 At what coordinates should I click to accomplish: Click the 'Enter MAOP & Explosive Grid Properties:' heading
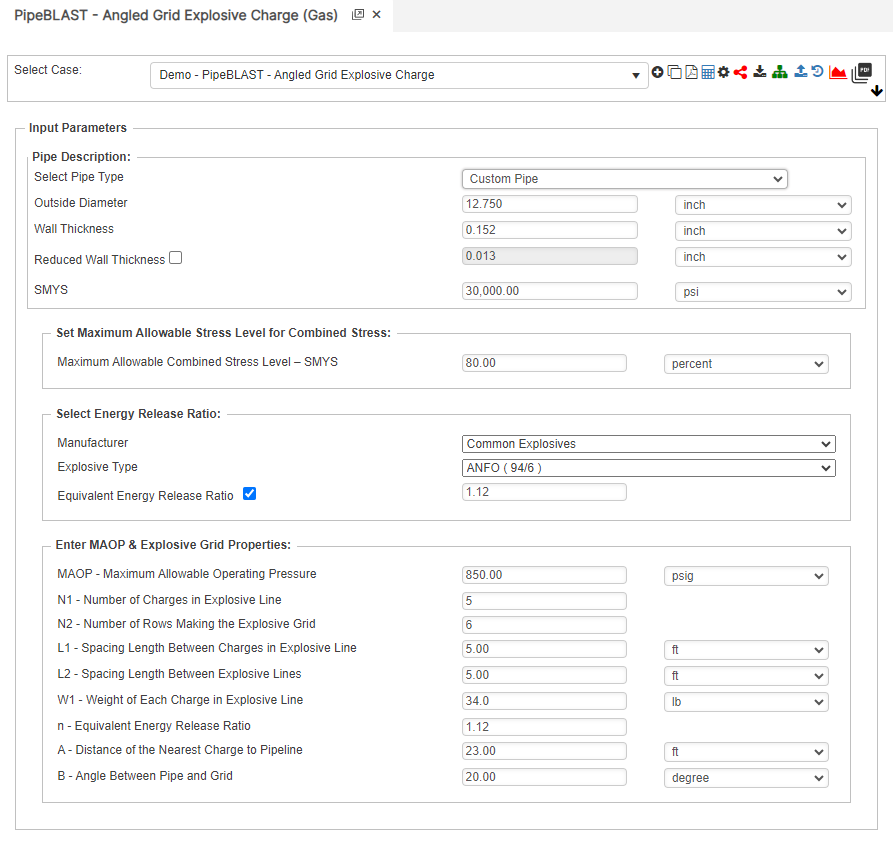coord(173,545)
